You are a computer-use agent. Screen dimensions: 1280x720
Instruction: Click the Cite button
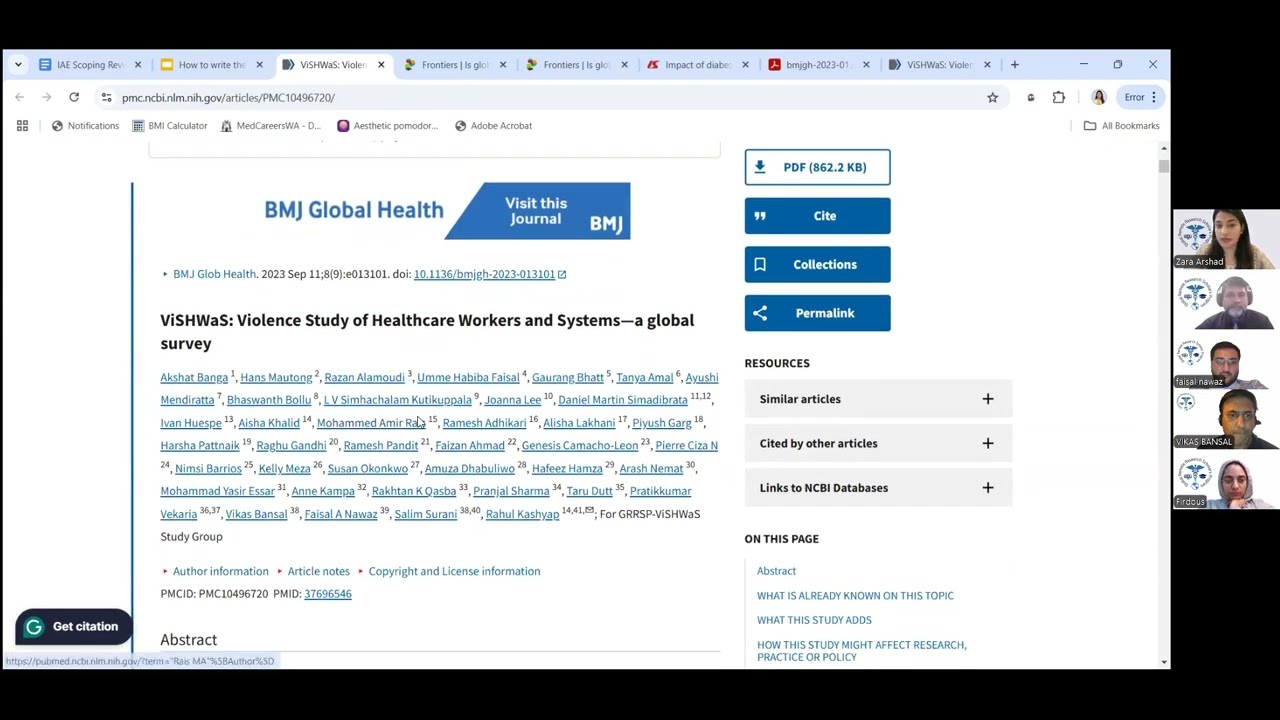pyautogui.click(x=817, y=216)
